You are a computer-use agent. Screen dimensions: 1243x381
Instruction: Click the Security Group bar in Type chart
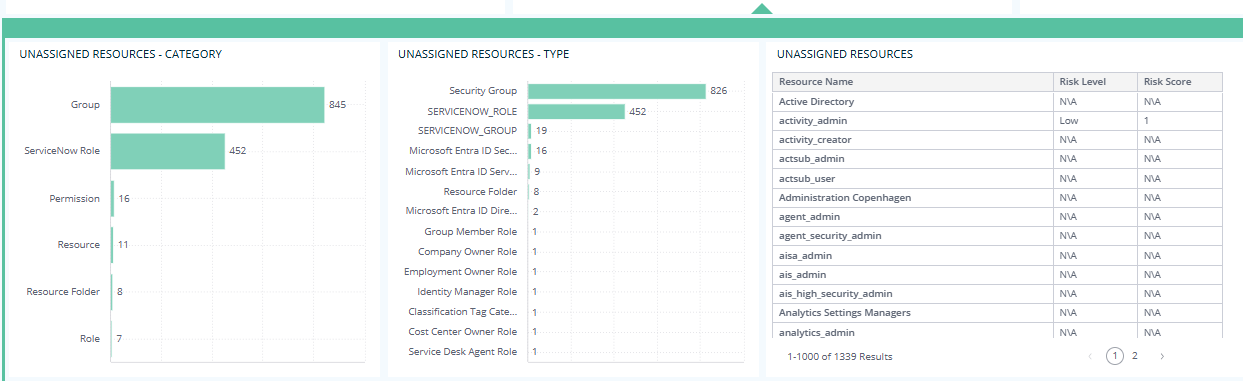pos(616,91)
